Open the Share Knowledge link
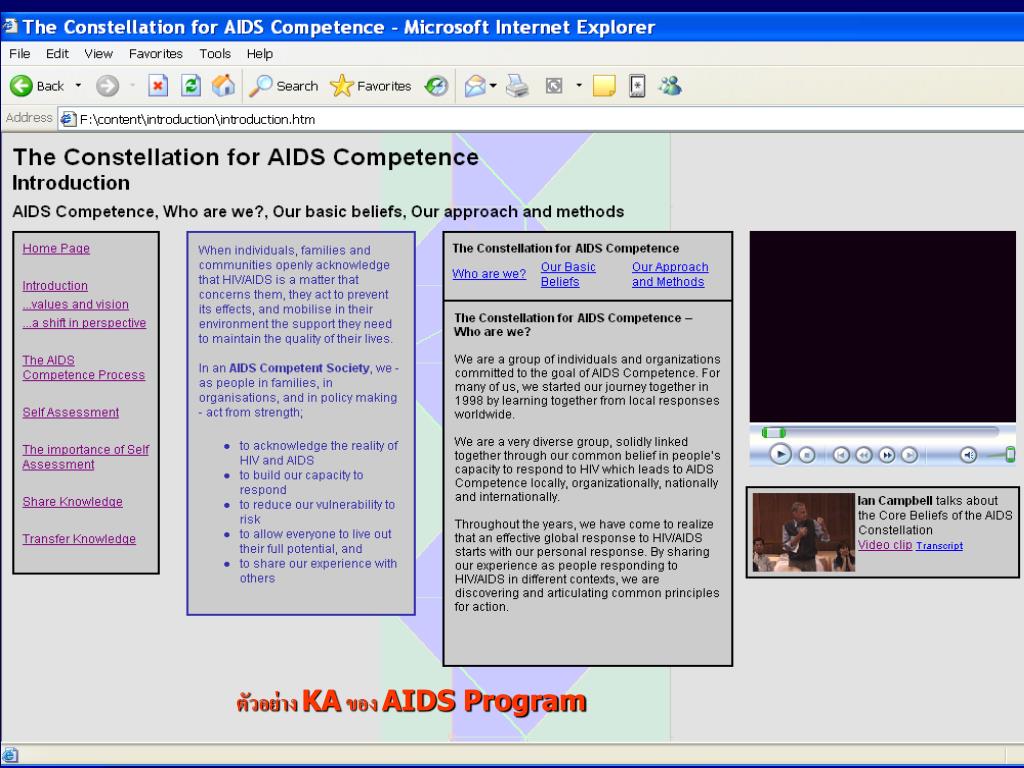The height and width of the screenshot is (768, 1024). click(72, 502)
